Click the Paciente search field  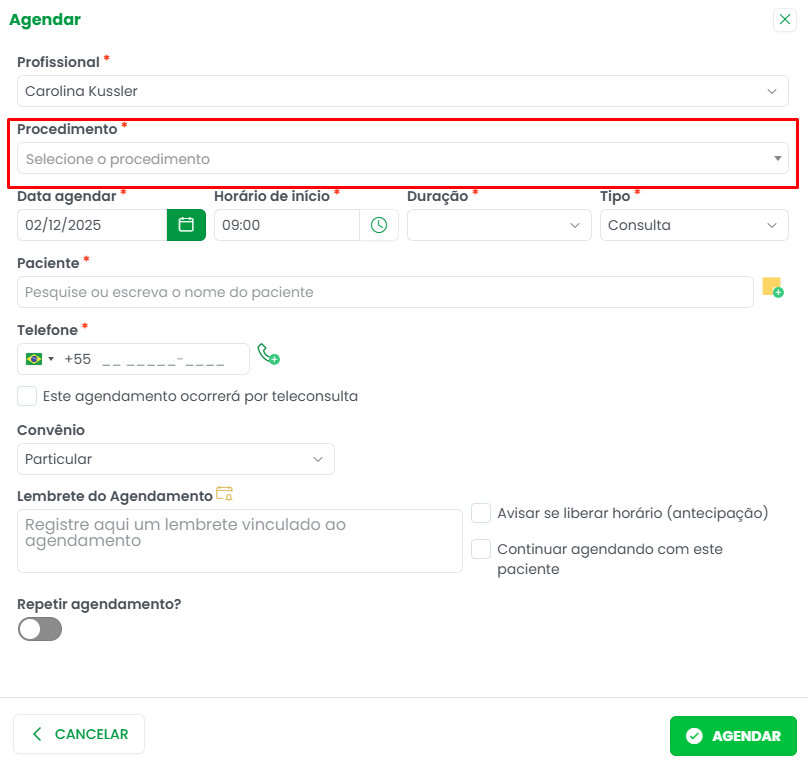pos(385,292)
